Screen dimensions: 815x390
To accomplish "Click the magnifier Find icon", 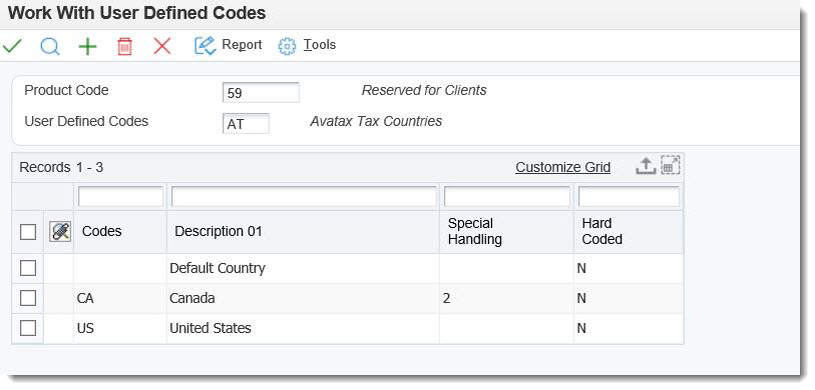I will (50, 46).
